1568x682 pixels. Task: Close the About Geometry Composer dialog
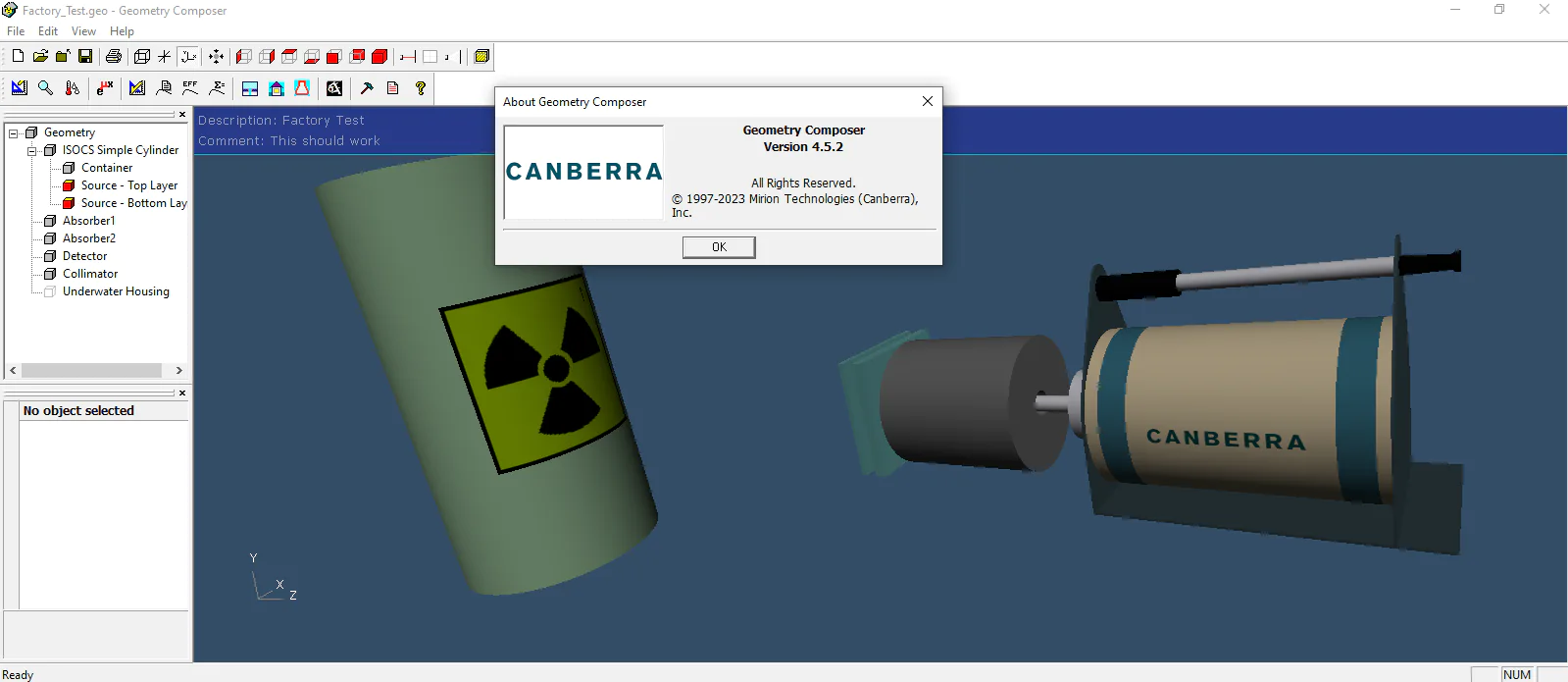pyautogui.click(x=928, y=101)
